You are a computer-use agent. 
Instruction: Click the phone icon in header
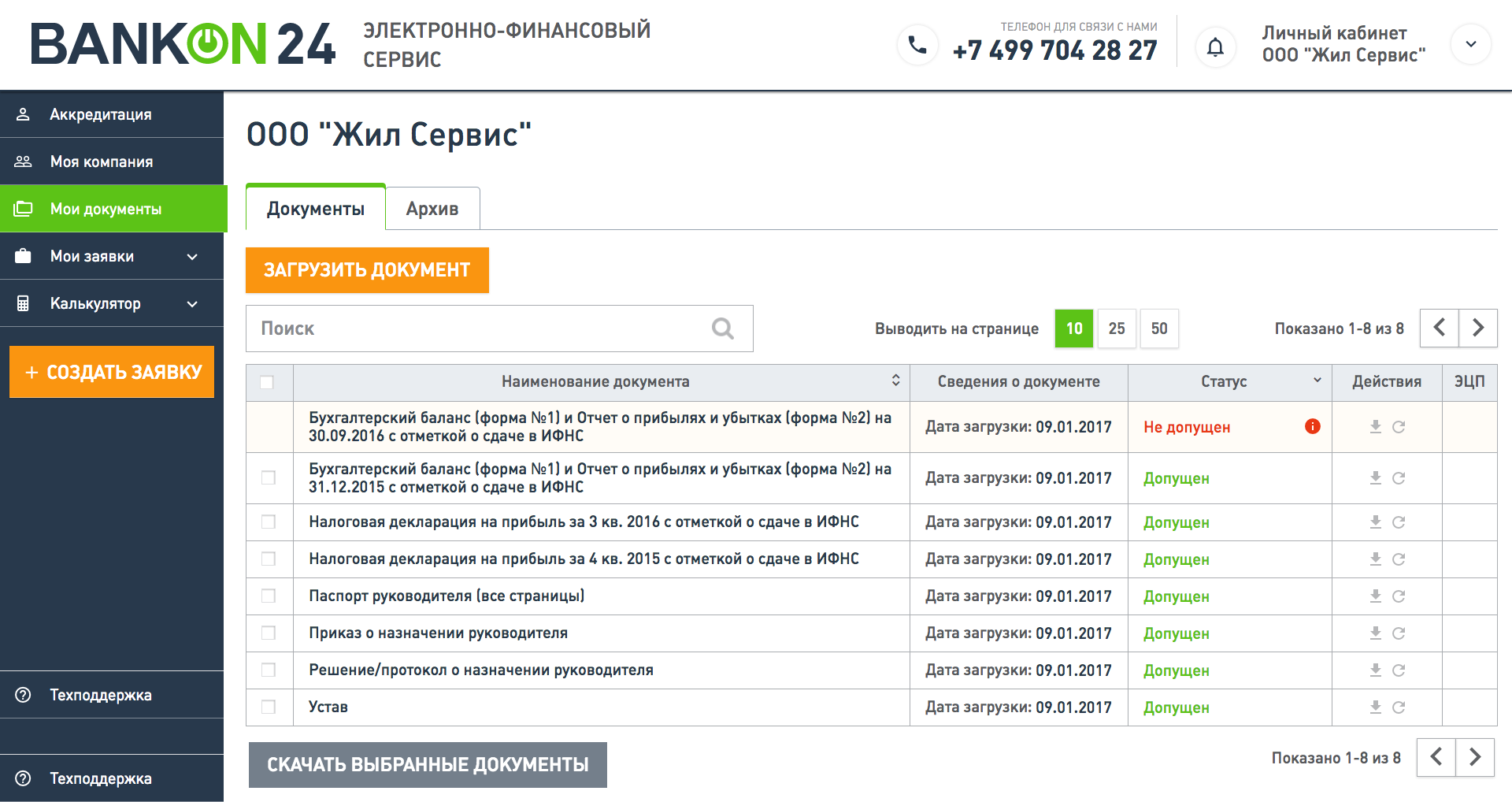click(x=917, y=46)
